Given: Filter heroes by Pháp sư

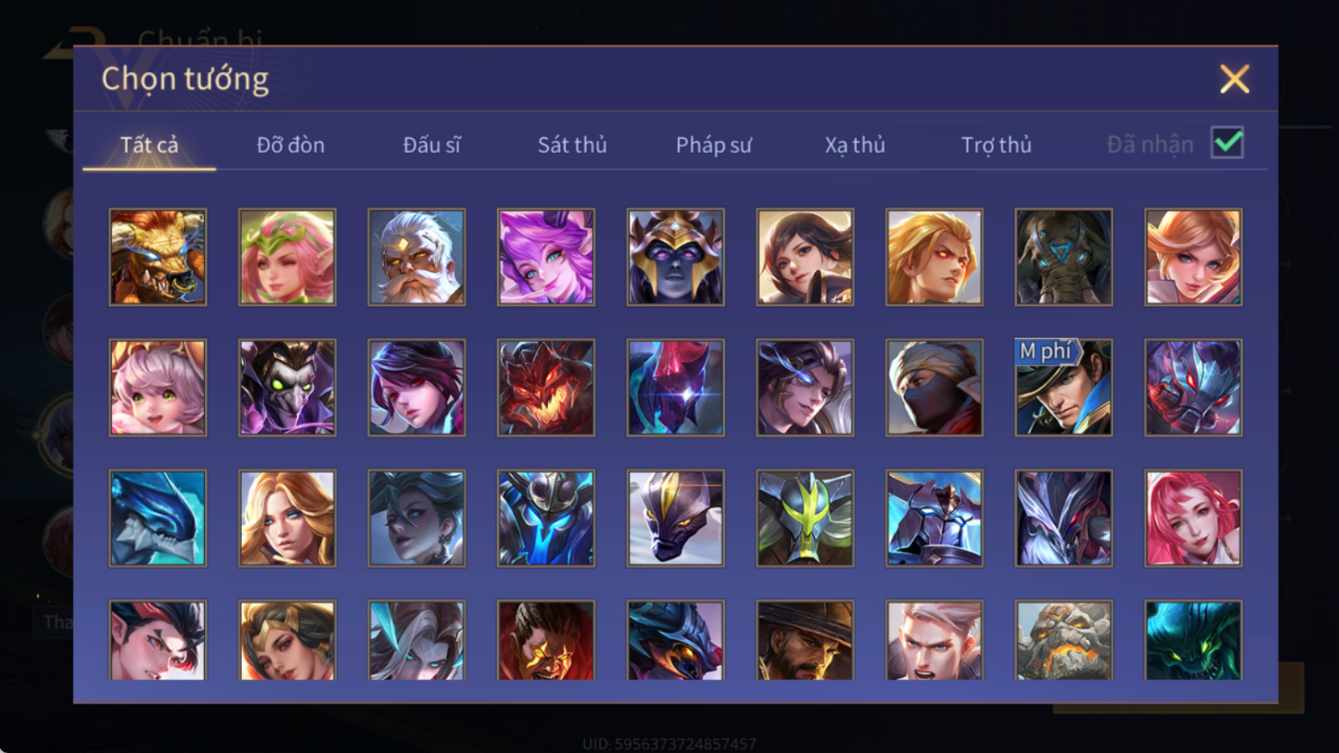Looking at the screenshot, I should (x=714, y=145).
